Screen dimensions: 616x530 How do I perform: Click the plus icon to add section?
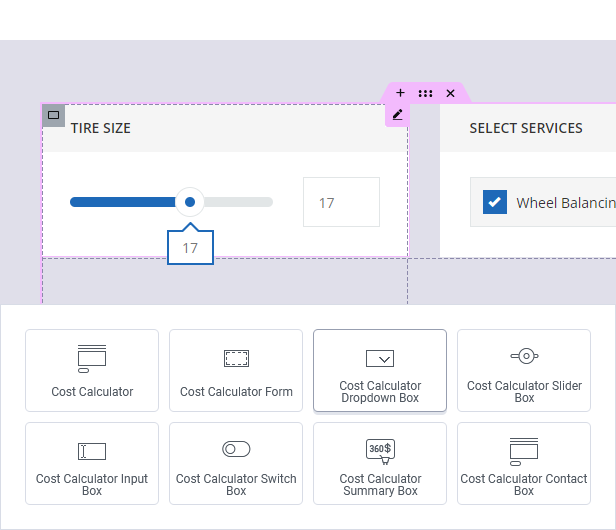tap(401, 93)
